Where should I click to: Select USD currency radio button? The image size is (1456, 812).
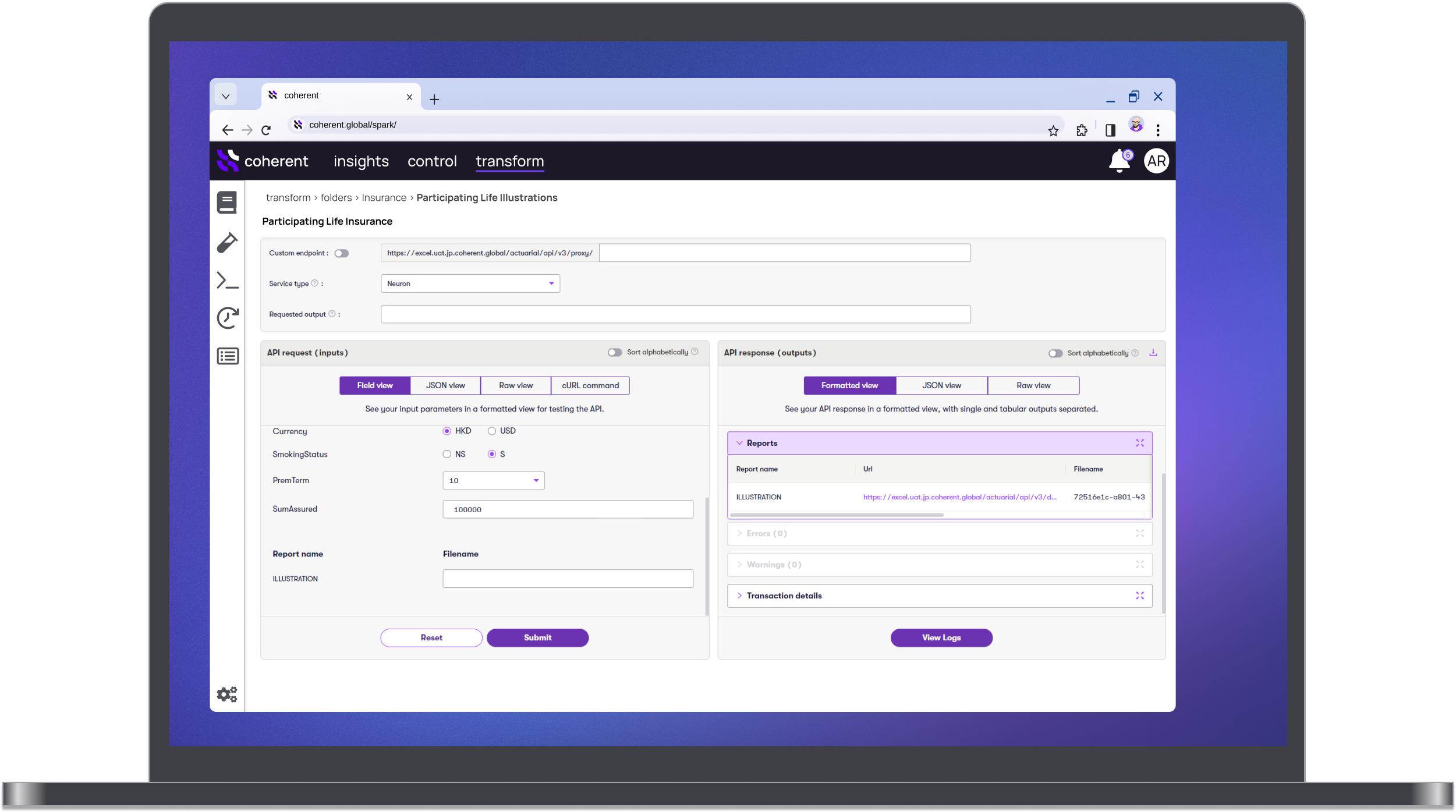(x=492, y=431)
